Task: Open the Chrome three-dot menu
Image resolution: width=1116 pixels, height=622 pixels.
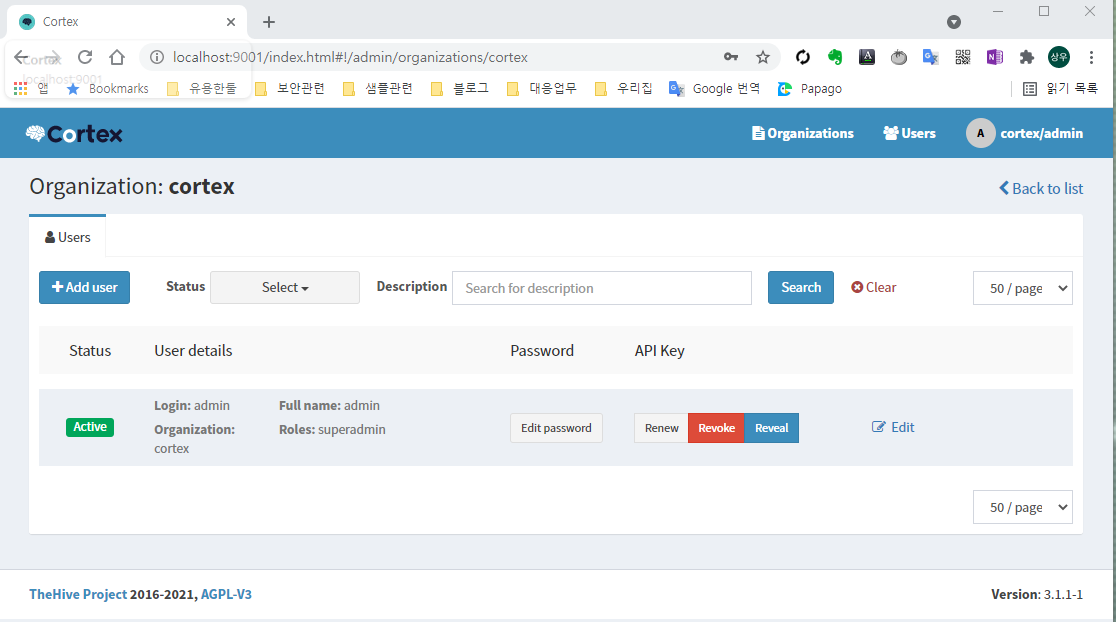Action: pos(1091,57)
